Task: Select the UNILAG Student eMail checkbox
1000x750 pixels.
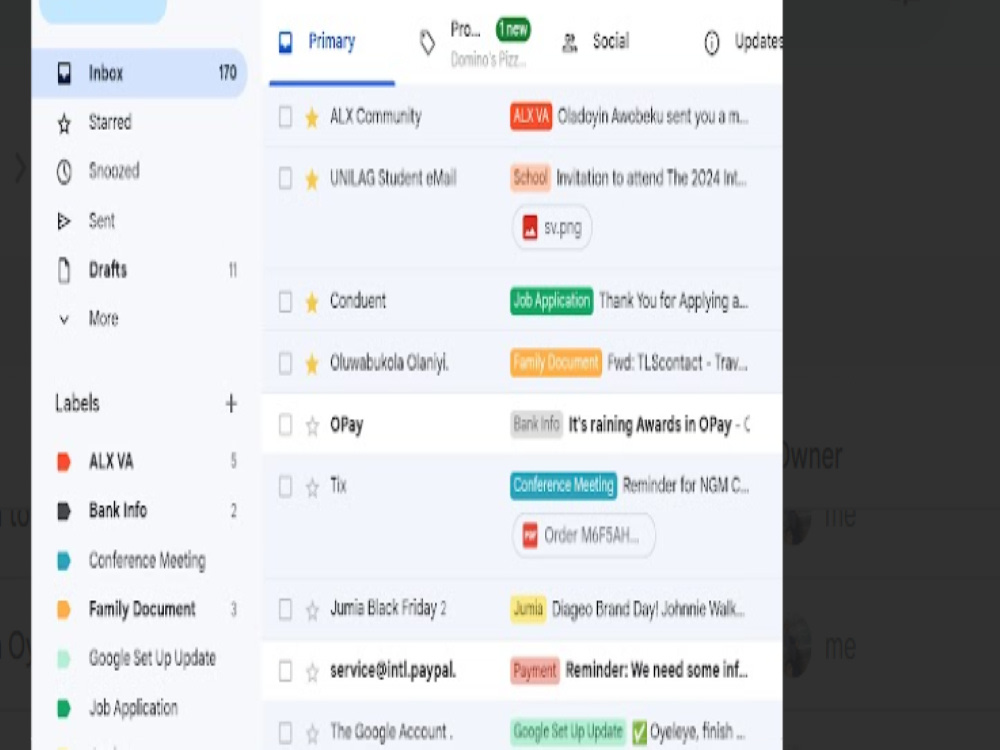Action: pos(285,178)
